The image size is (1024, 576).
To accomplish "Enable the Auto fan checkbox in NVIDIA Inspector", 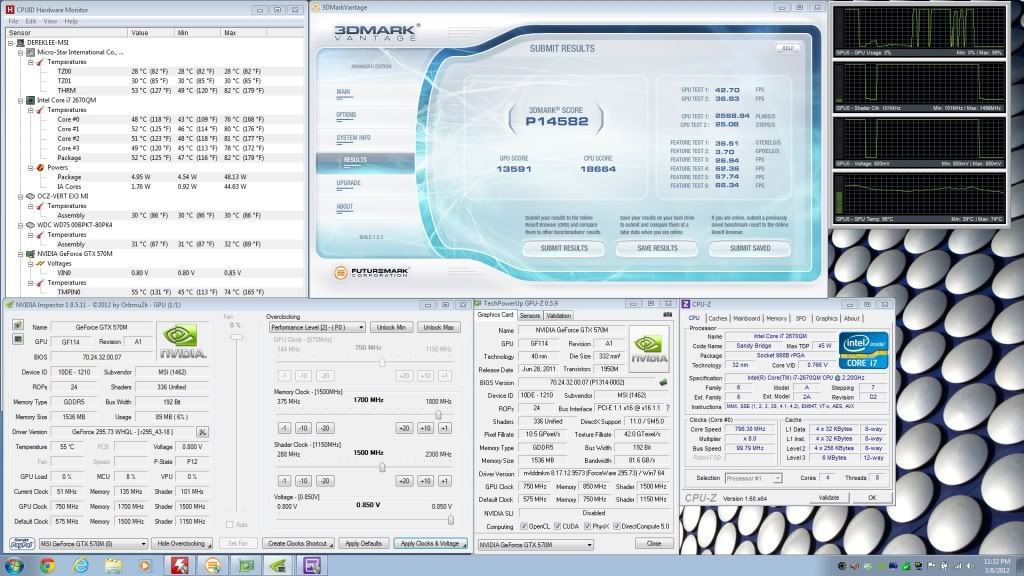I will pyautogui.click(x=229, y=524).
